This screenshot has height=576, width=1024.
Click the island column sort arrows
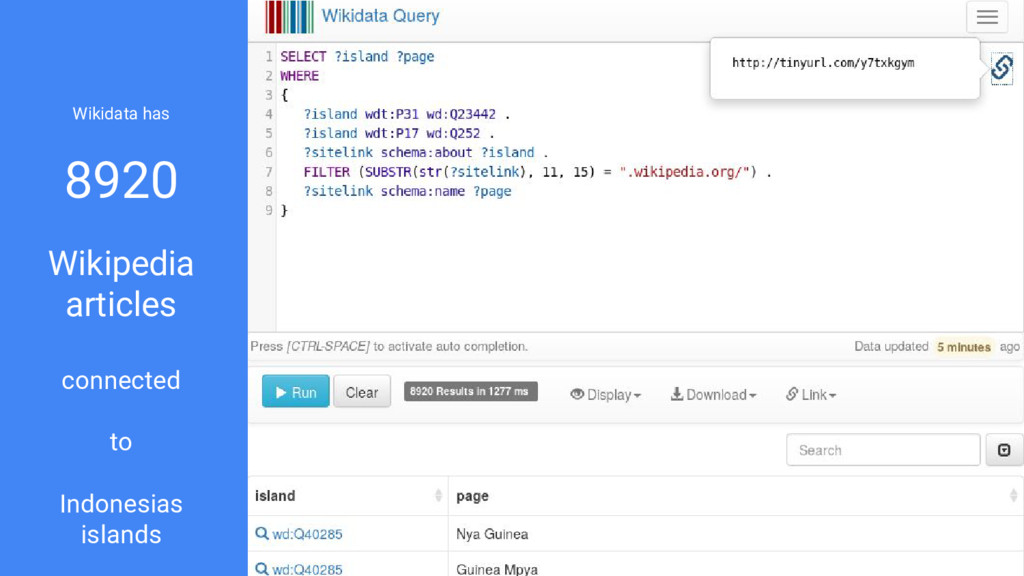tap(438, 496)
